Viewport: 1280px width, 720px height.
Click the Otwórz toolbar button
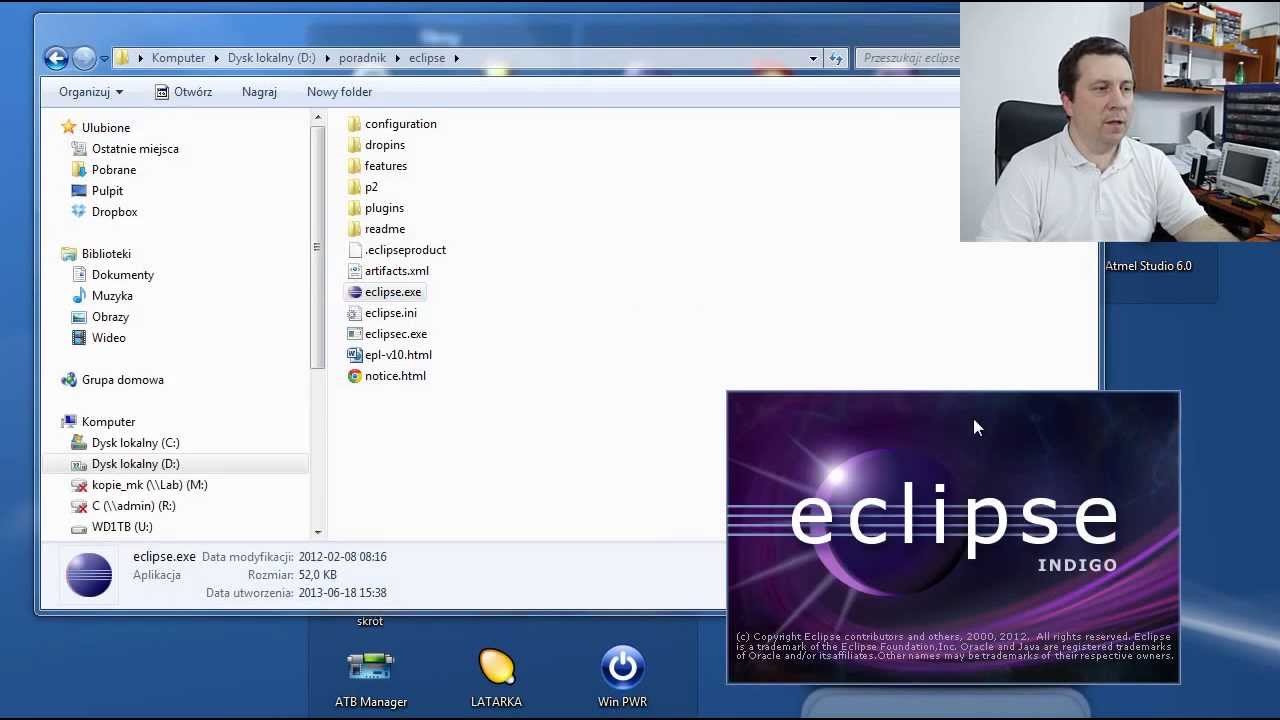point(184,92)
